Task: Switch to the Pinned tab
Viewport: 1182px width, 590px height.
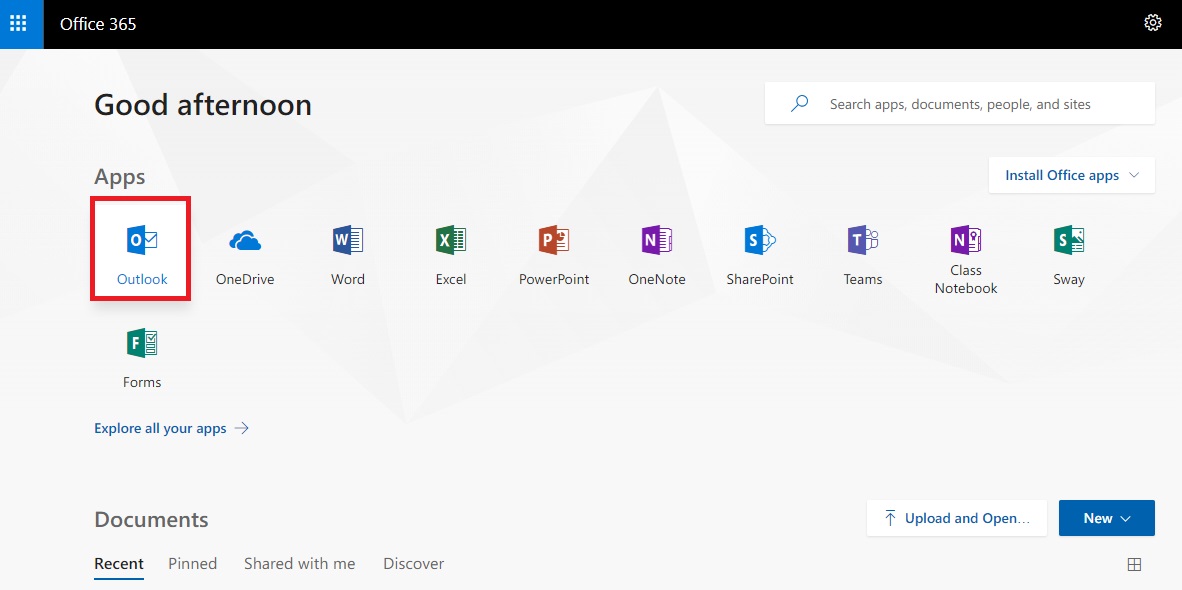Action: (x=192, y=564)
